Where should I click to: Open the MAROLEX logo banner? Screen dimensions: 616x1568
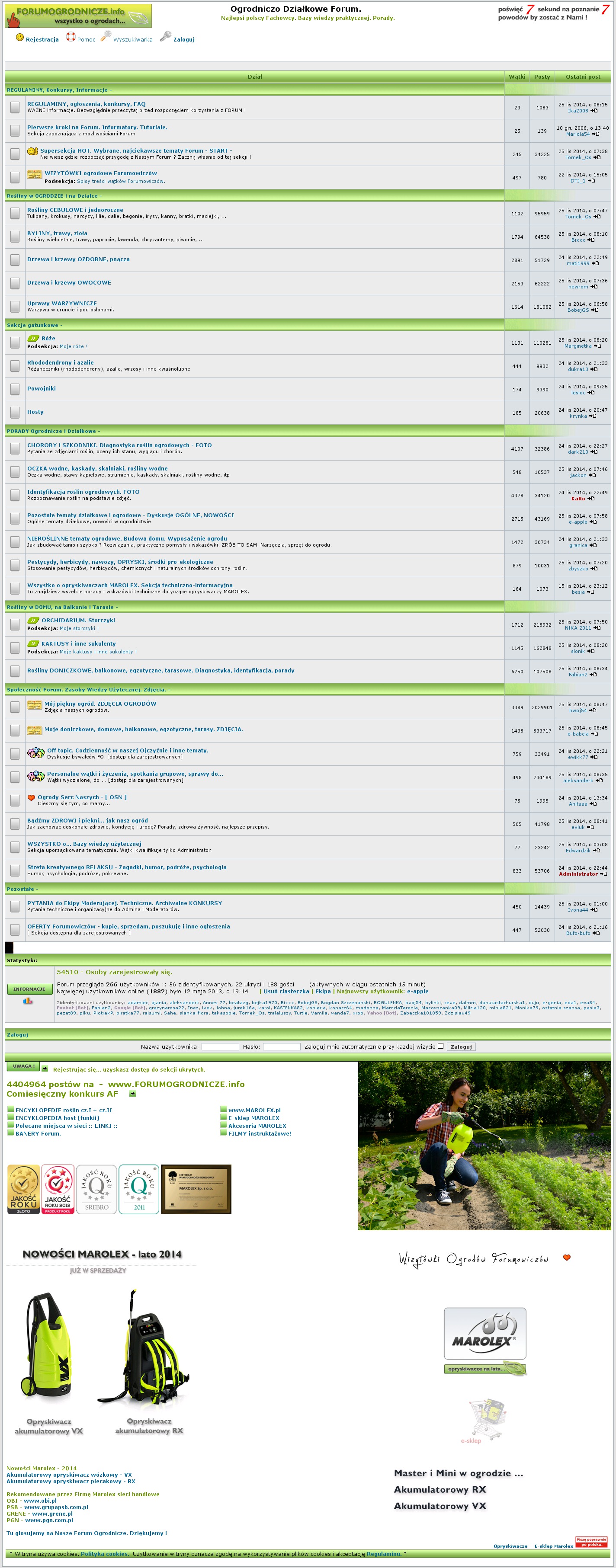point(485,1333)
